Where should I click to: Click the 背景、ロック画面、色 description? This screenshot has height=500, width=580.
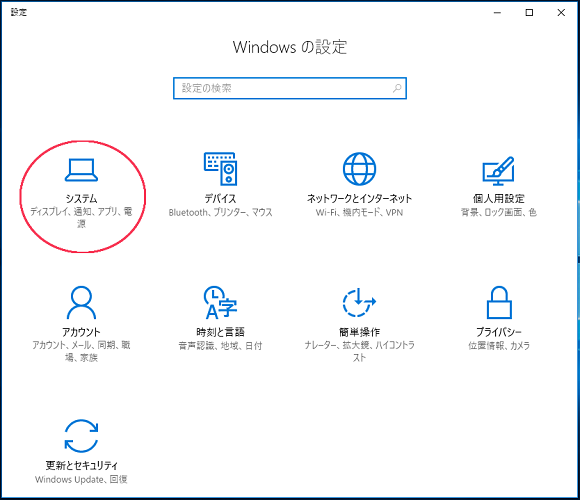[x=499, y=212]
